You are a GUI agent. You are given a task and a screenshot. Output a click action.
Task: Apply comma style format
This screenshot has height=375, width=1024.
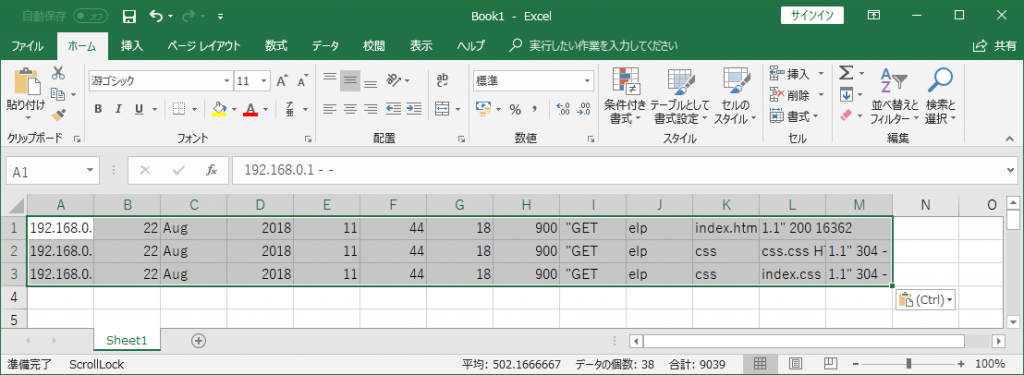(534, 109)
